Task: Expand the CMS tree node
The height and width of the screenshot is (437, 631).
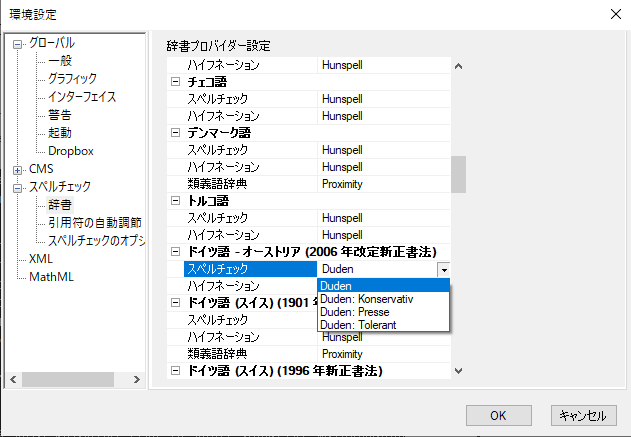Action: click(x=17, y=169)
